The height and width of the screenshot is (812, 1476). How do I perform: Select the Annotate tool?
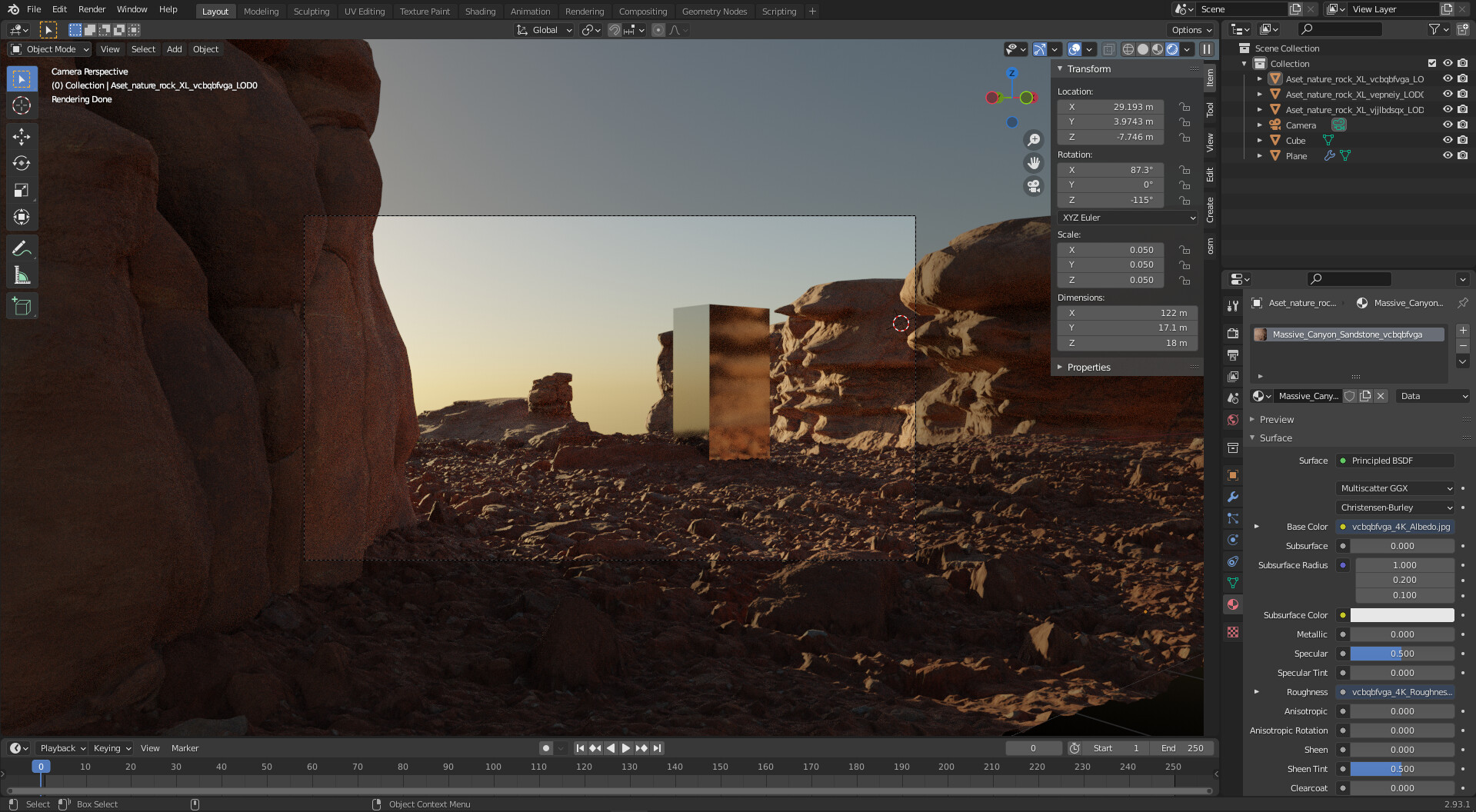22,247
